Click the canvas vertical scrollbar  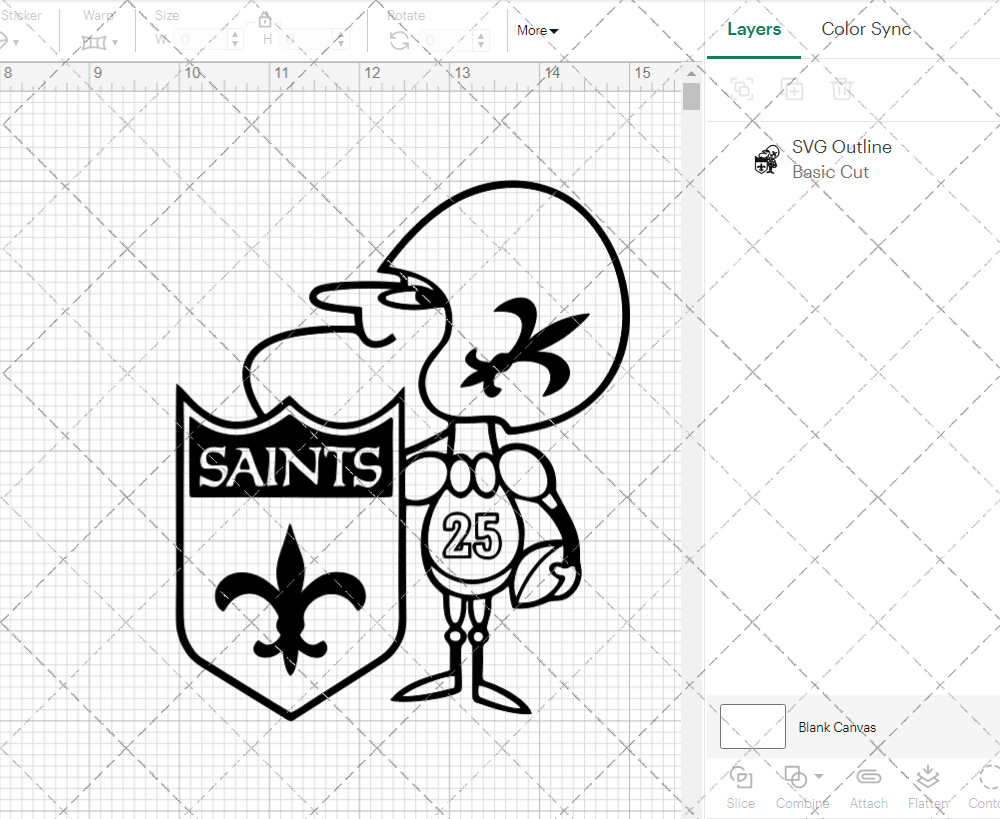(x=691, y=97)
